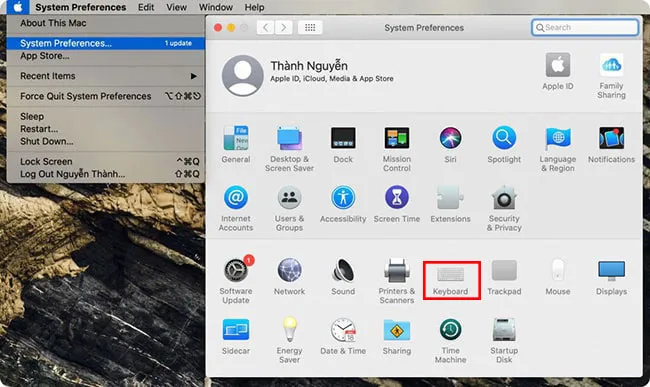Choose App Store... menu entry

pyautogui.click(x=106, y=56)
